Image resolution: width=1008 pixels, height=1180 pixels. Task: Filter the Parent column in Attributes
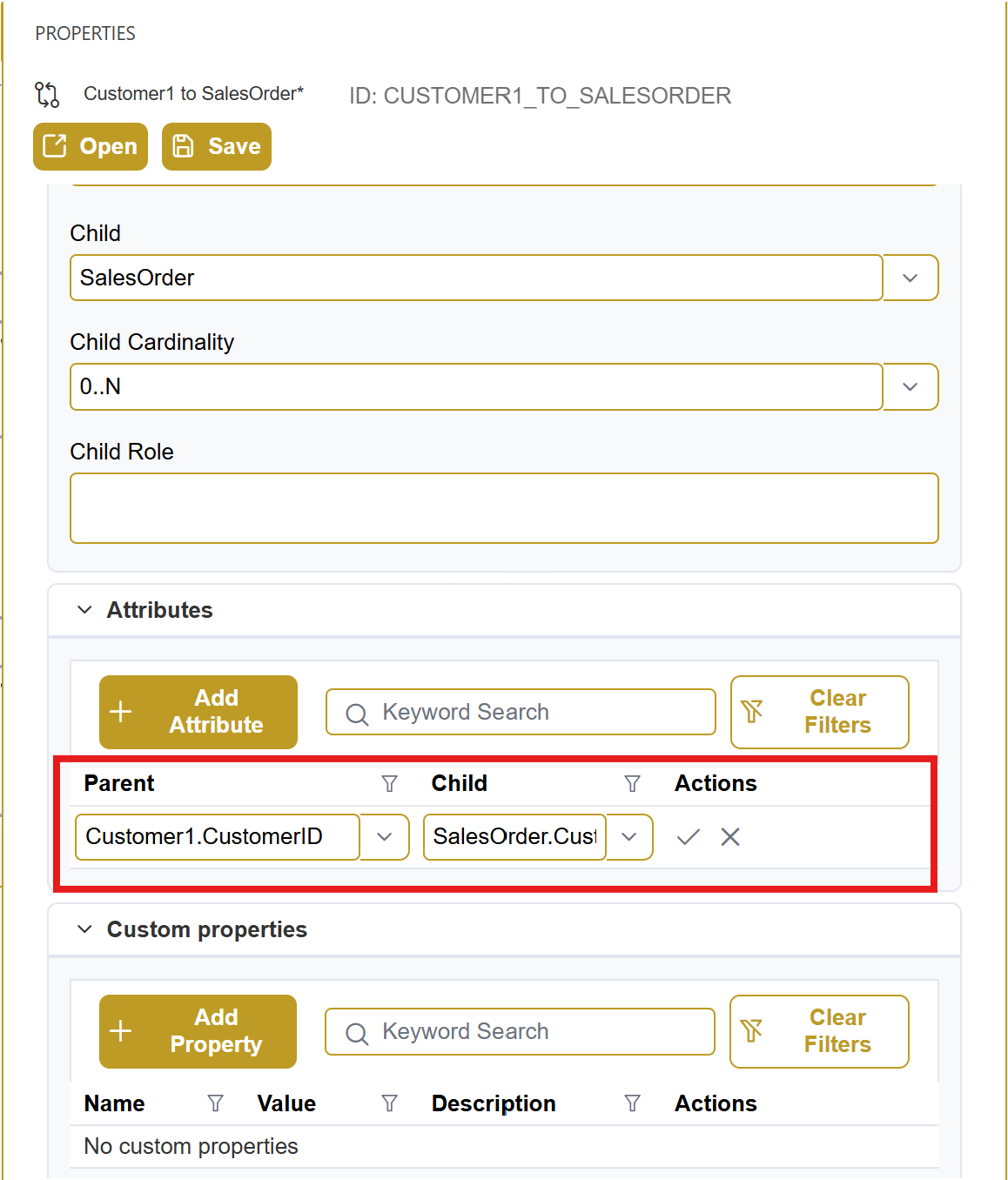(389, 784)
